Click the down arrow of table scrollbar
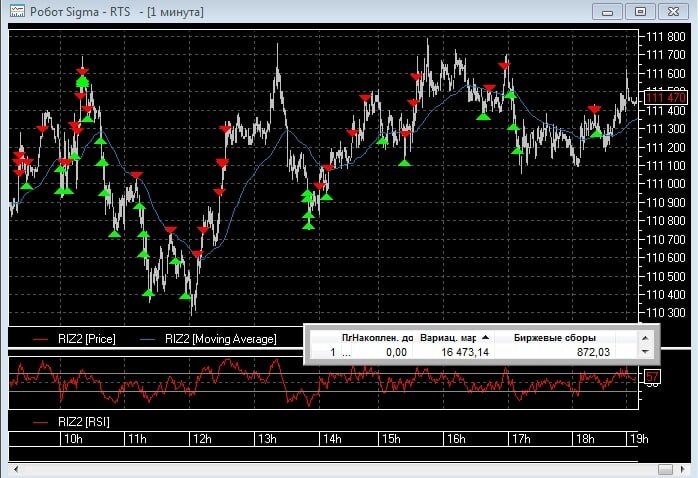This screenshot has height=478, width=698. 645,352
